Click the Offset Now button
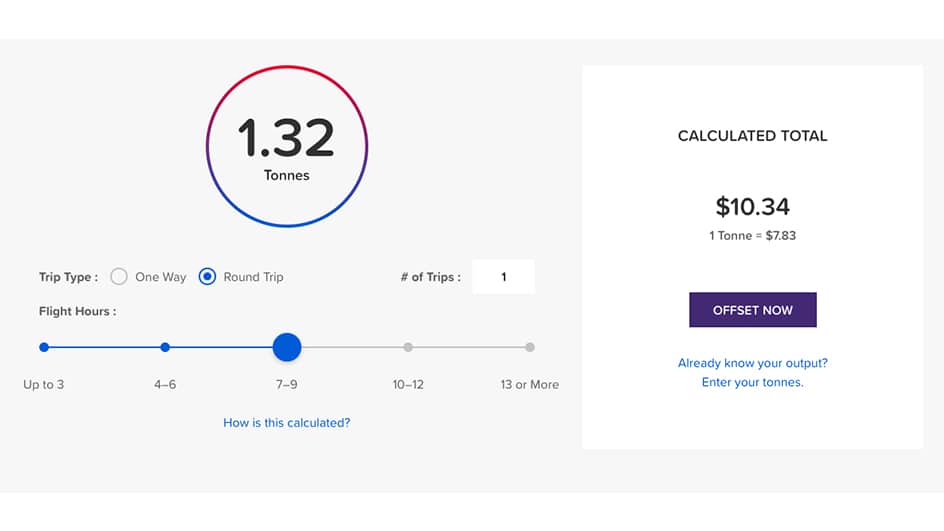Viewport: 944px width, 531px height. (x=753, y=310)
